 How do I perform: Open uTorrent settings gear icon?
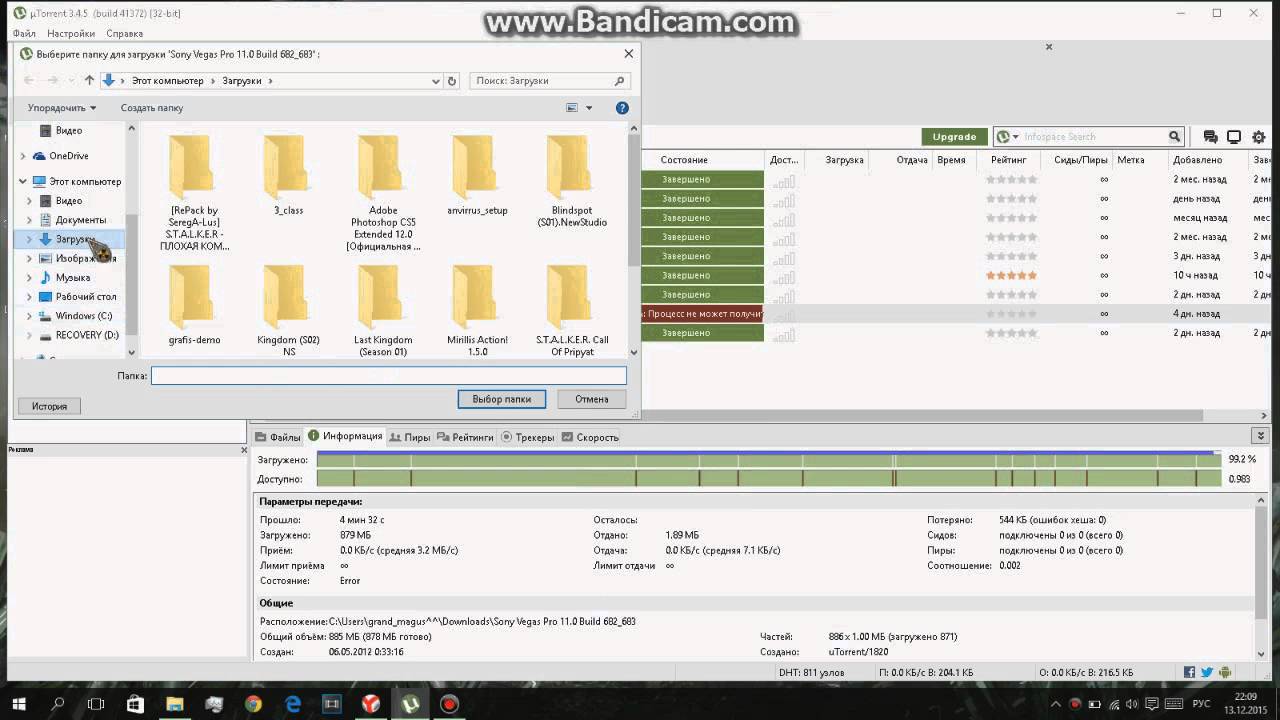pyautogui.click(x=1257, y=137)
